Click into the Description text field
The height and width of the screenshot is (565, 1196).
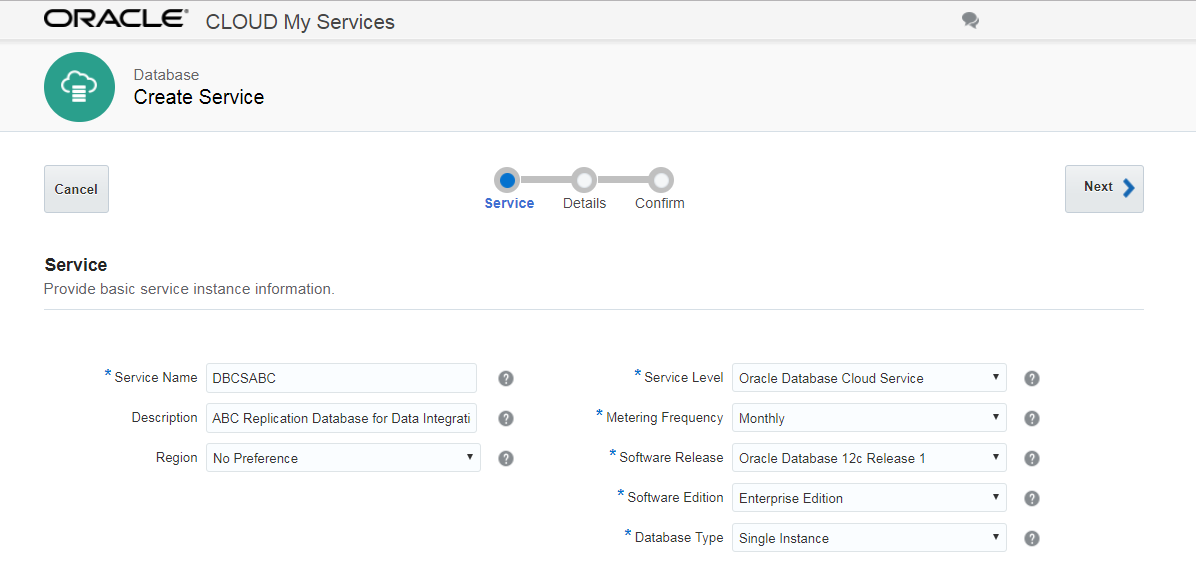(x=341, y=418)
